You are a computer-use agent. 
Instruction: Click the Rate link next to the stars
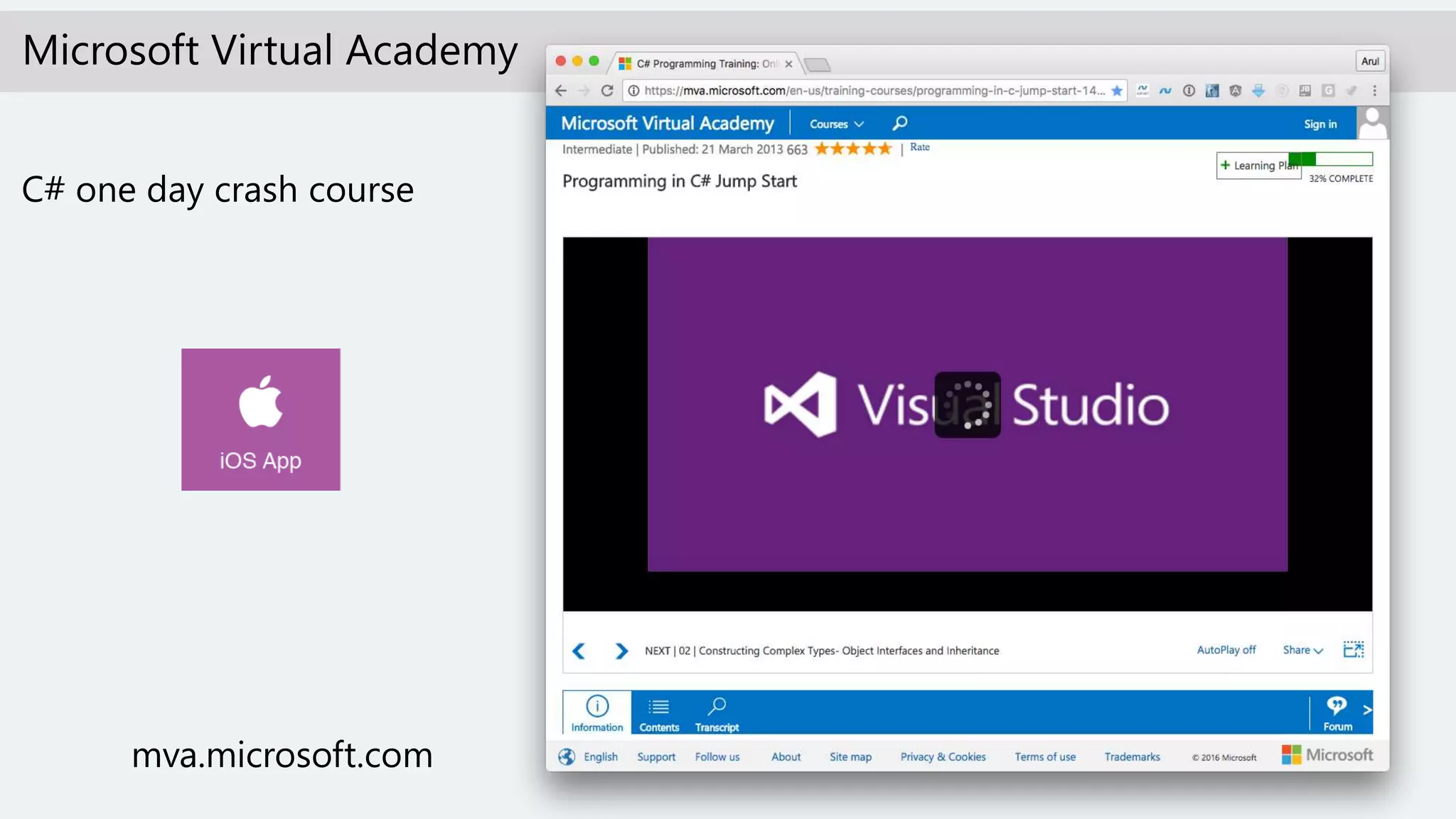[x=919, y=147]
